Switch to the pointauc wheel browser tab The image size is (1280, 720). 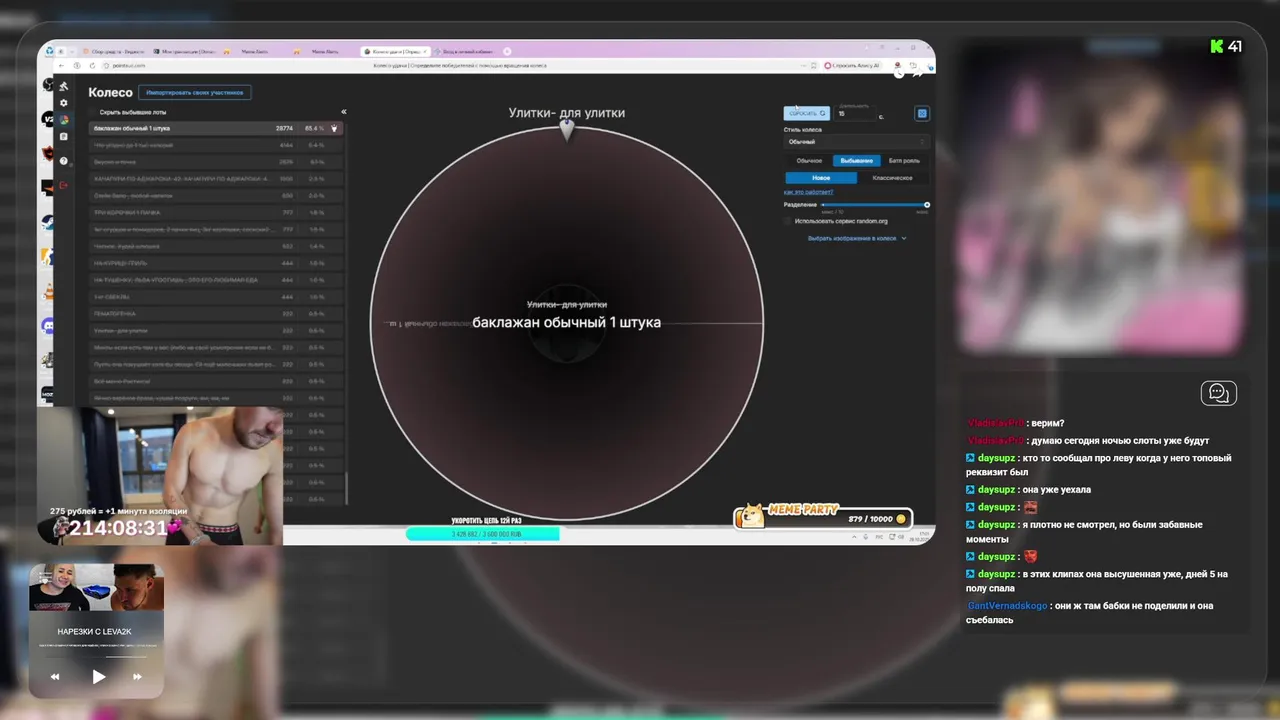point(395,51)
